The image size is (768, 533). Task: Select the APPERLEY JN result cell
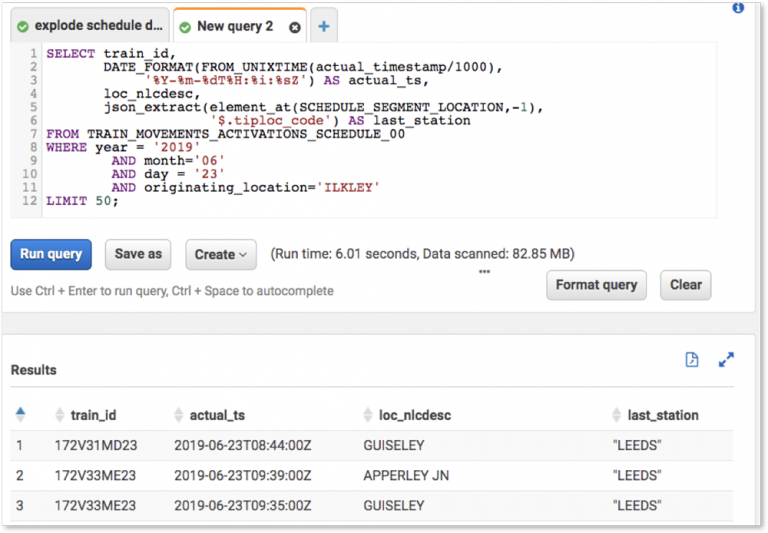pos(406,476)
